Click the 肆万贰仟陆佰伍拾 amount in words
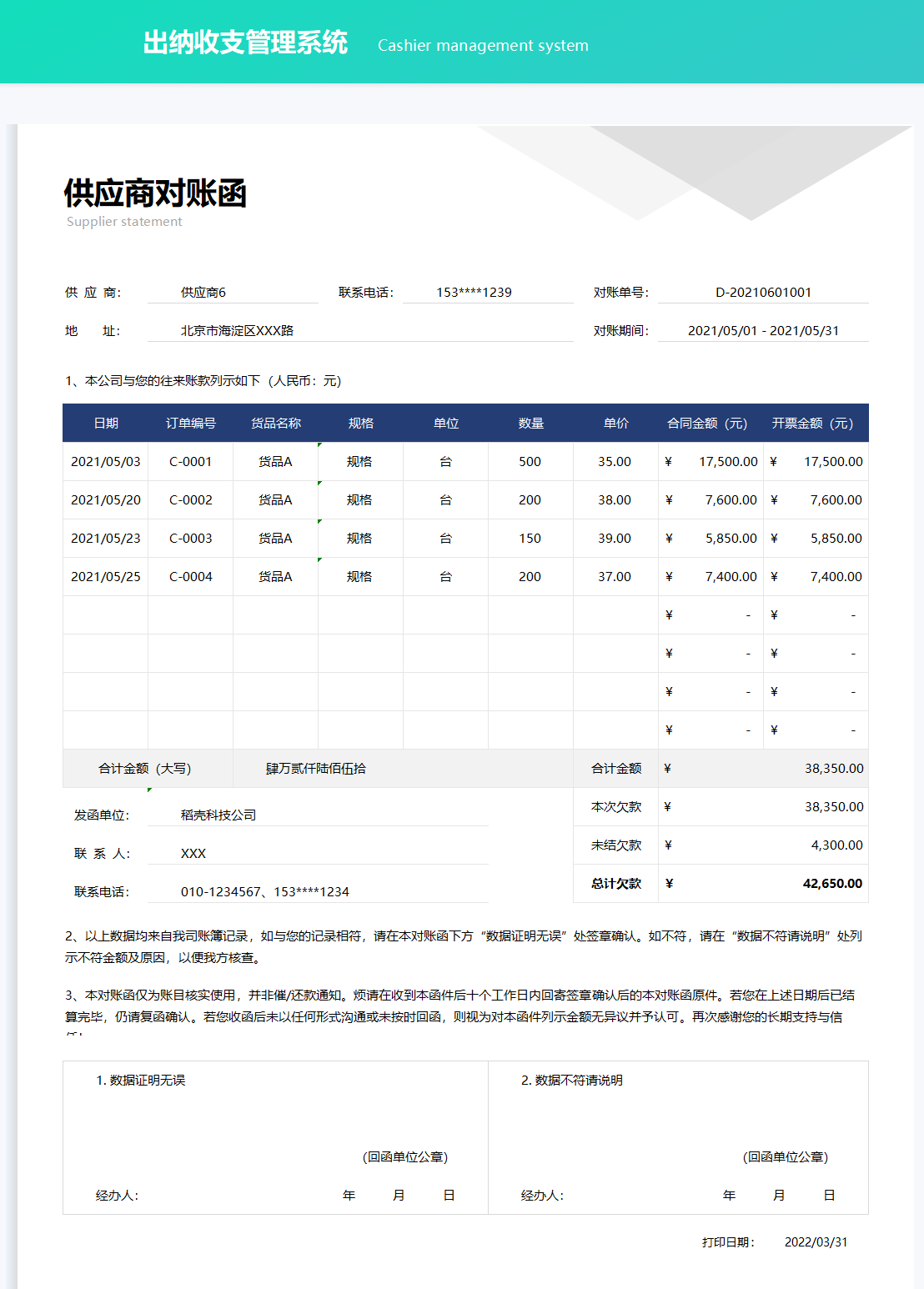The width and height of the screenshot is (924, 1289). coord(316,768)
